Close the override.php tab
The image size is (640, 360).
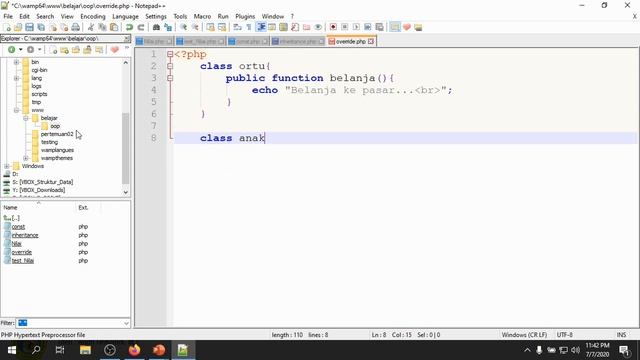coord(371,42)
